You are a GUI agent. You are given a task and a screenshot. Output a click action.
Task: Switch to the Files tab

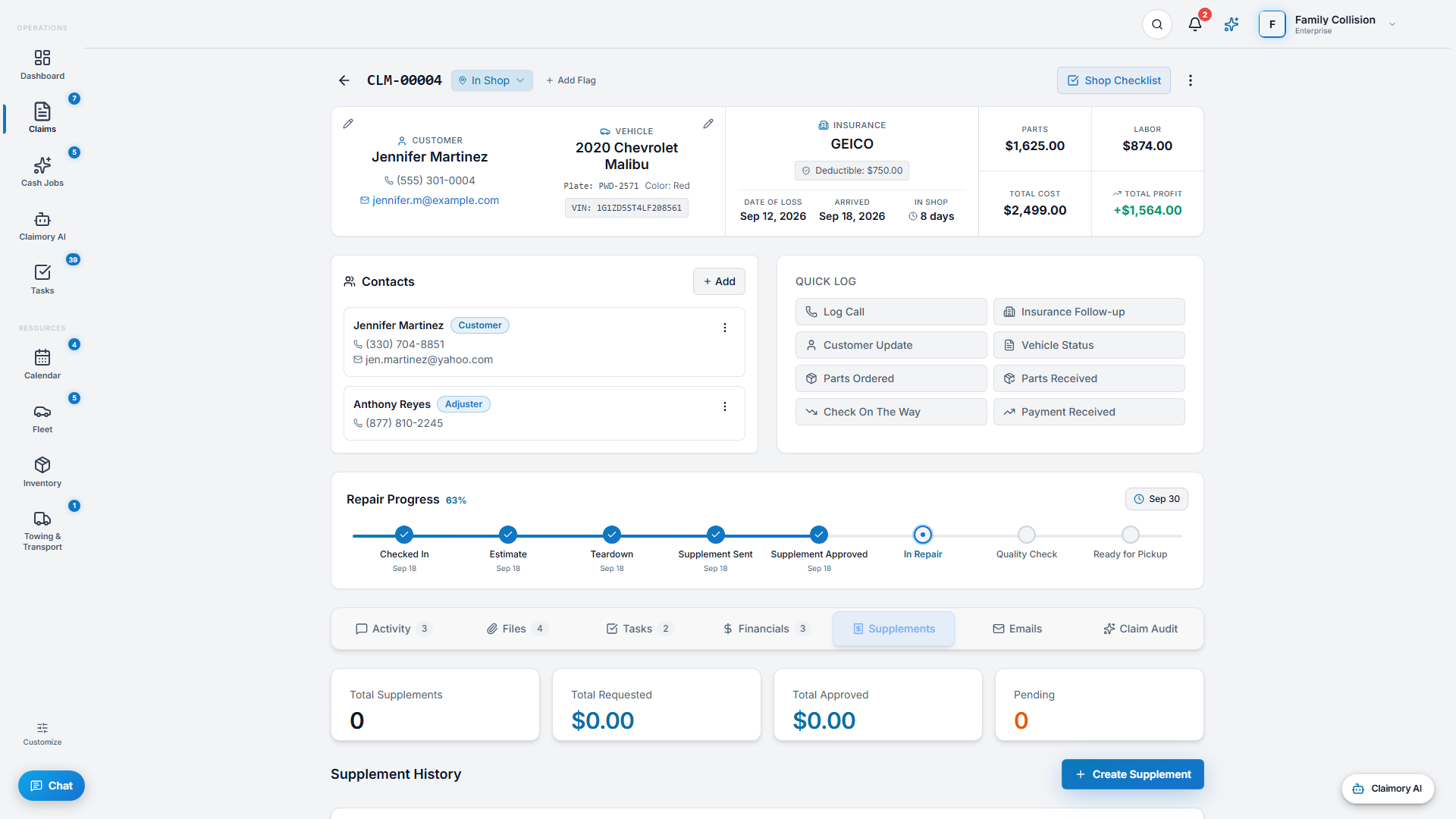click(x=519, y=629)
